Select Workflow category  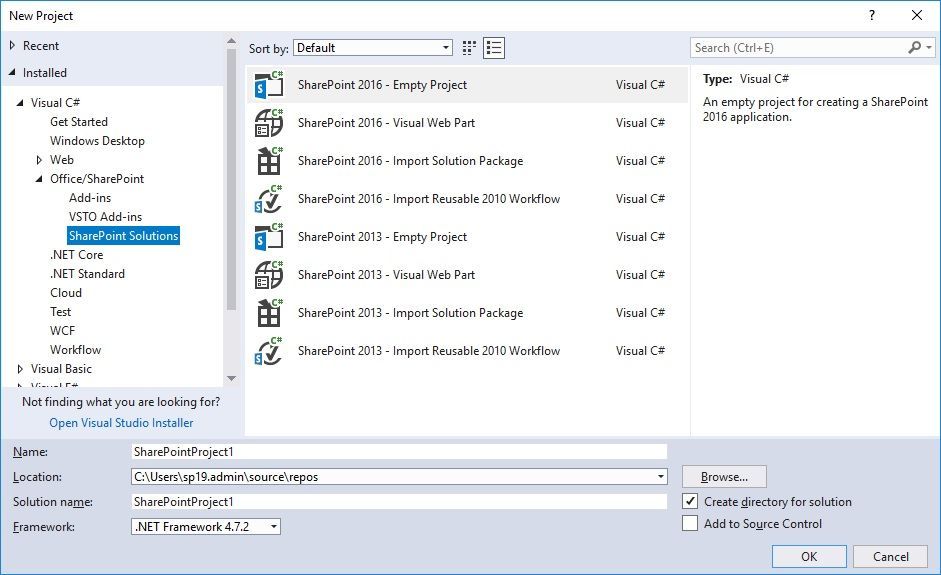[76, 350]
